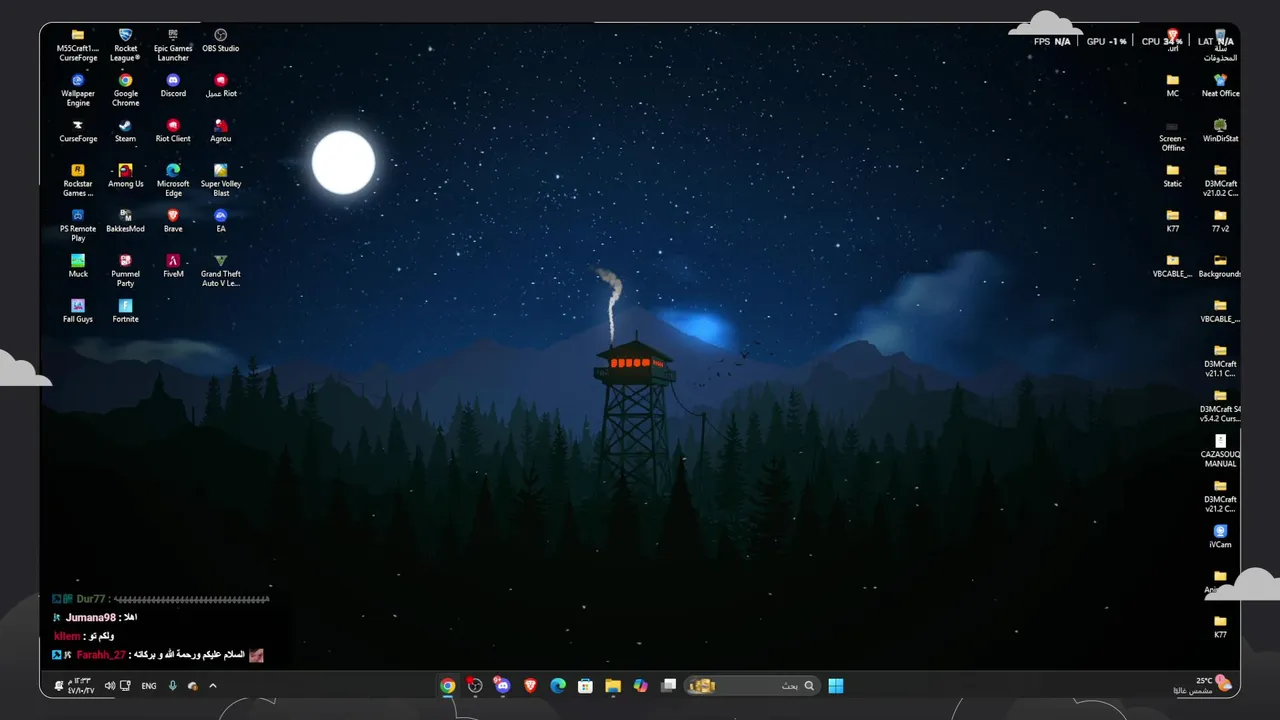Select the Screen - Offline file icon

(1173, 135)
